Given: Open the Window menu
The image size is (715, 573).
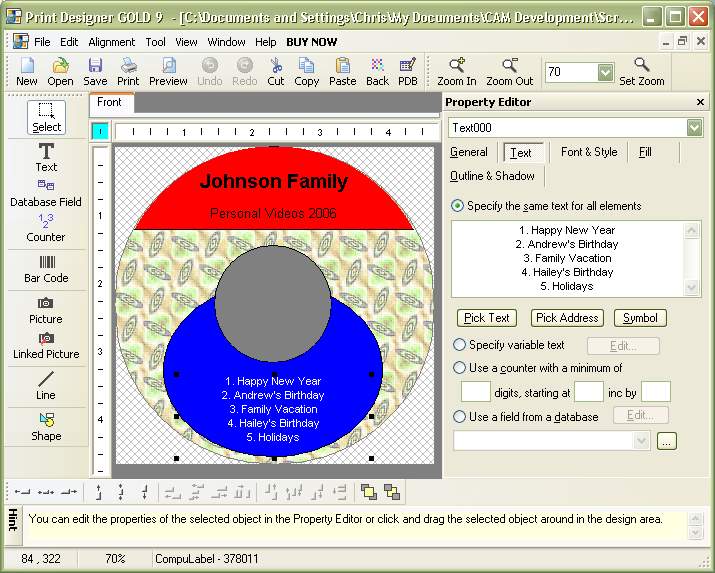Looking at the screenshot, I should [226, 42].
